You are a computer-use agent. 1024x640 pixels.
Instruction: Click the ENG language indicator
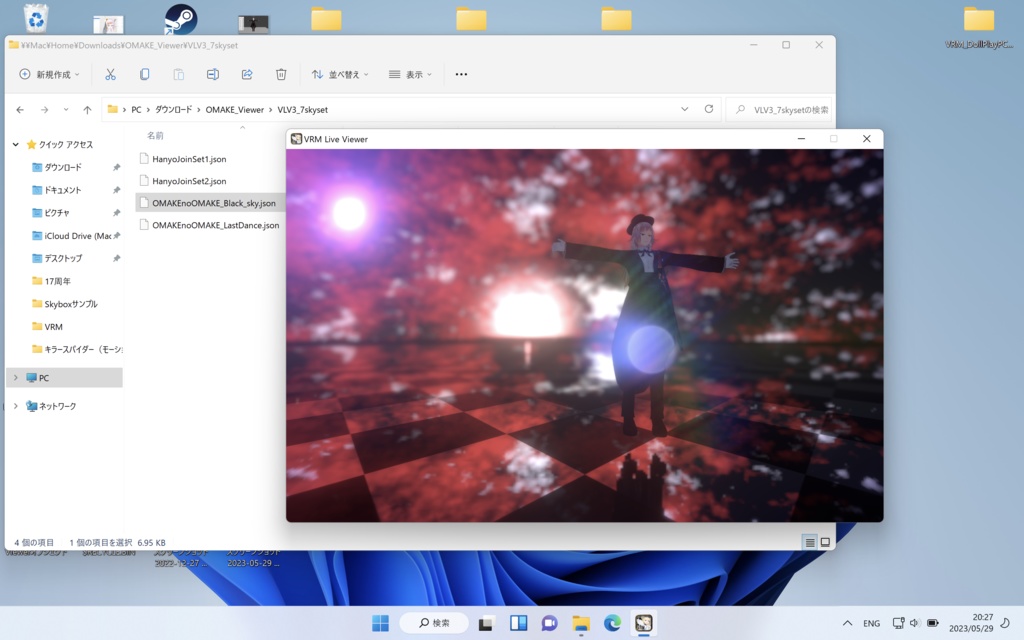(x=871, y=624)
